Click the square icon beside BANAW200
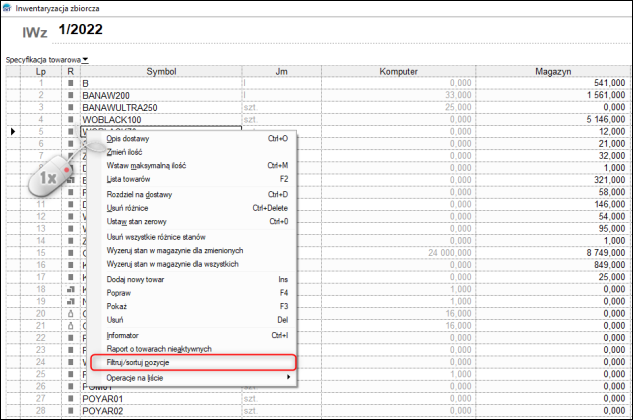 (70, 95)
